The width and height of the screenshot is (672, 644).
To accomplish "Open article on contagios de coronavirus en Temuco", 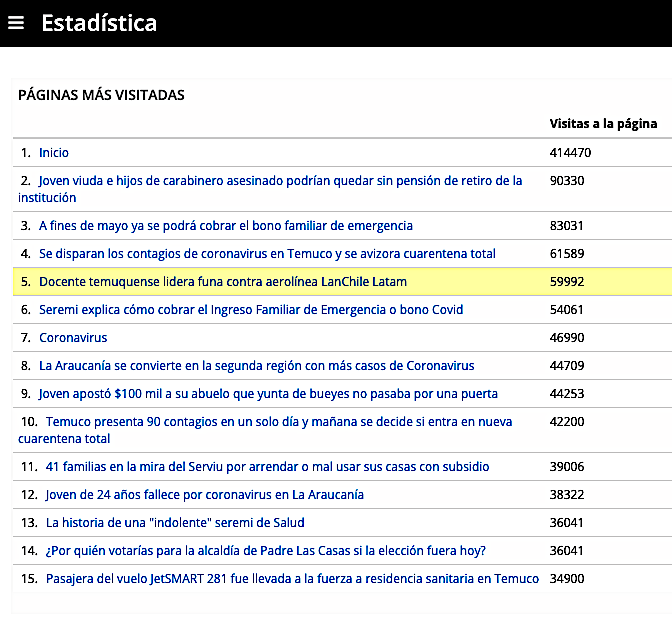I will (267, 254).
